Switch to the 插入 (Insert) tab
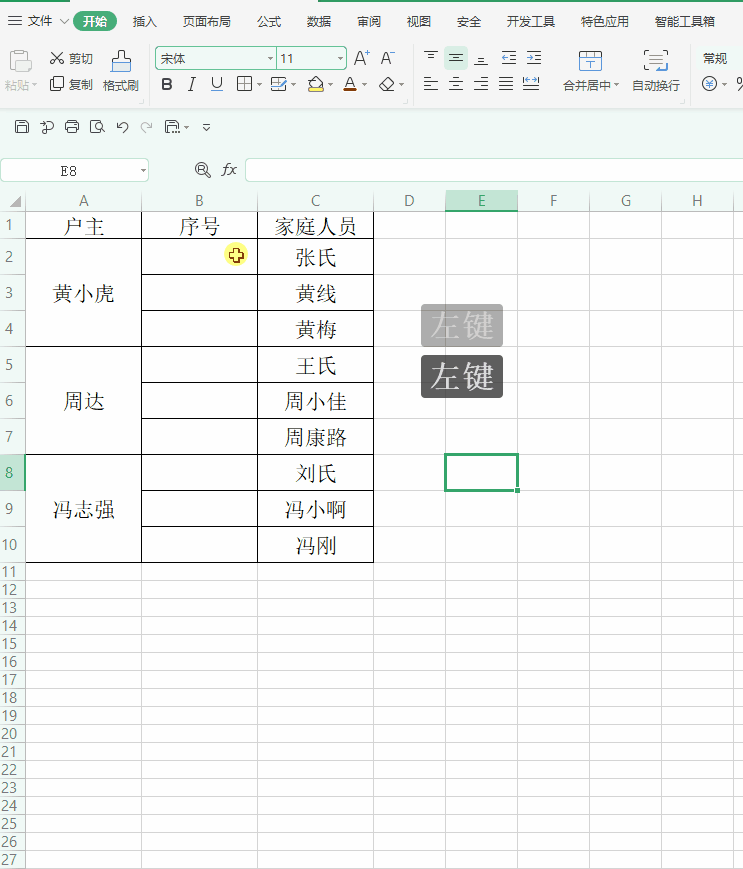 coord(145,21)
